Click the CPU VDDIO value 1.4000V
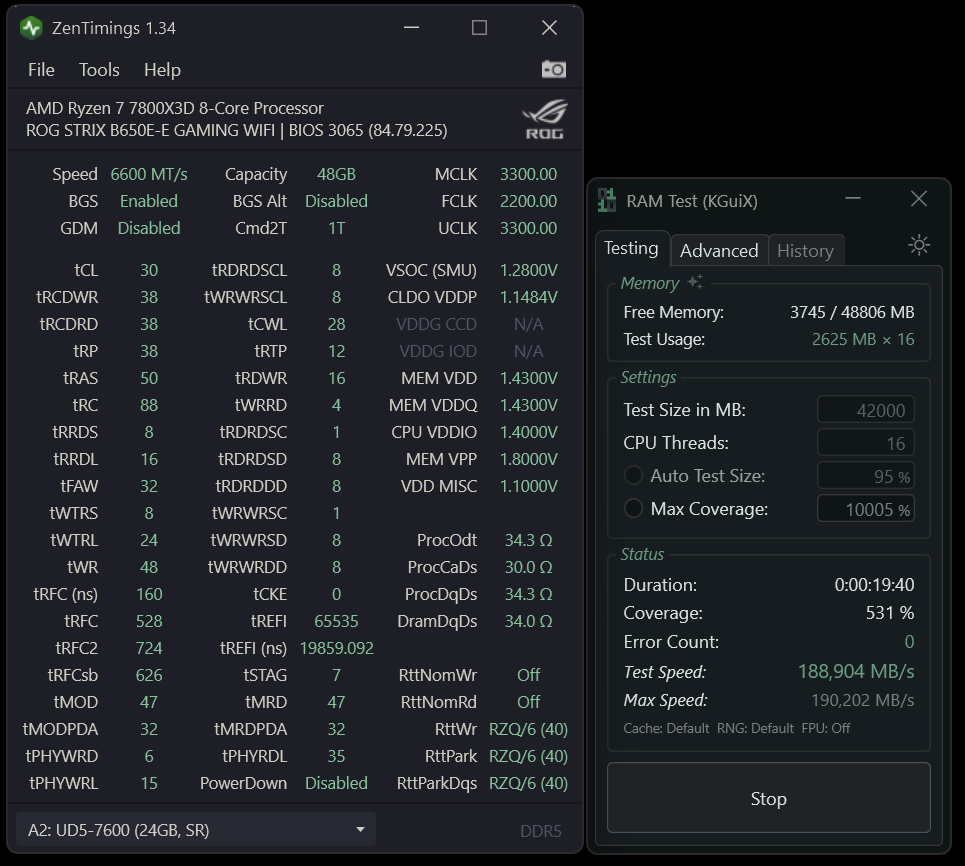 click(x=528, y=432)
